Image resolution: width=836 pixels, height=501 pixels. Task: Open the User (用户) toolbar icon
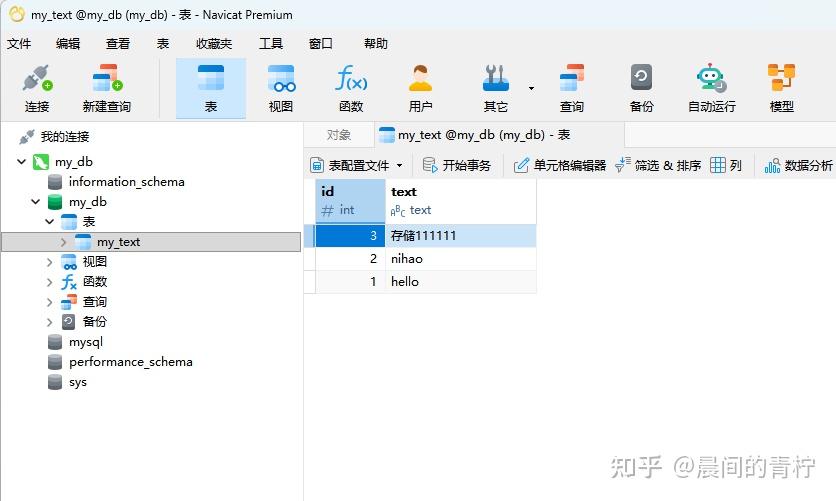(420, 88)
